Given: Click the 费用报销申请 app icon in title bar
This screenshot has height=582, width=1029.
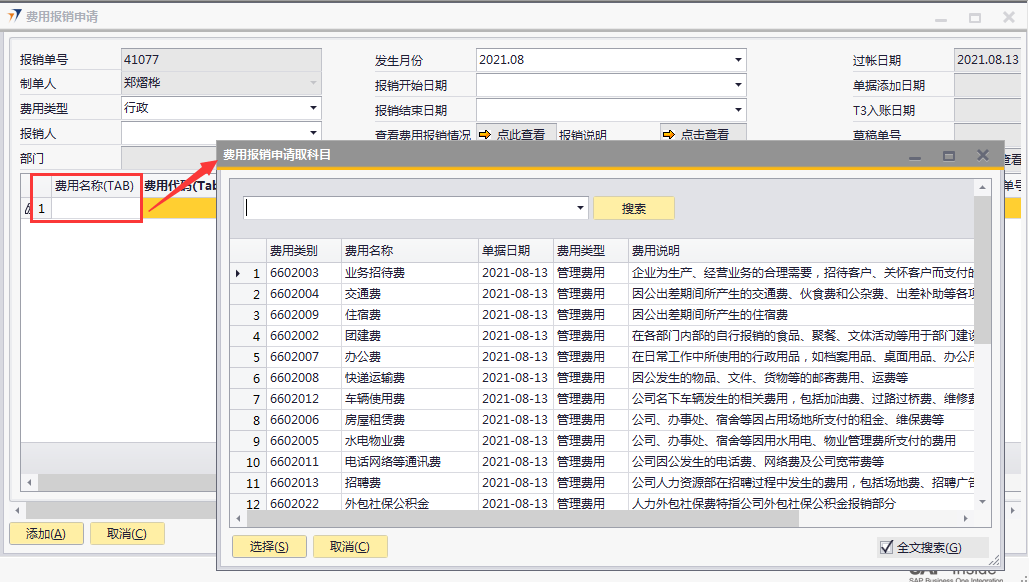Looking at the screenshot, I should pos(14,17).
